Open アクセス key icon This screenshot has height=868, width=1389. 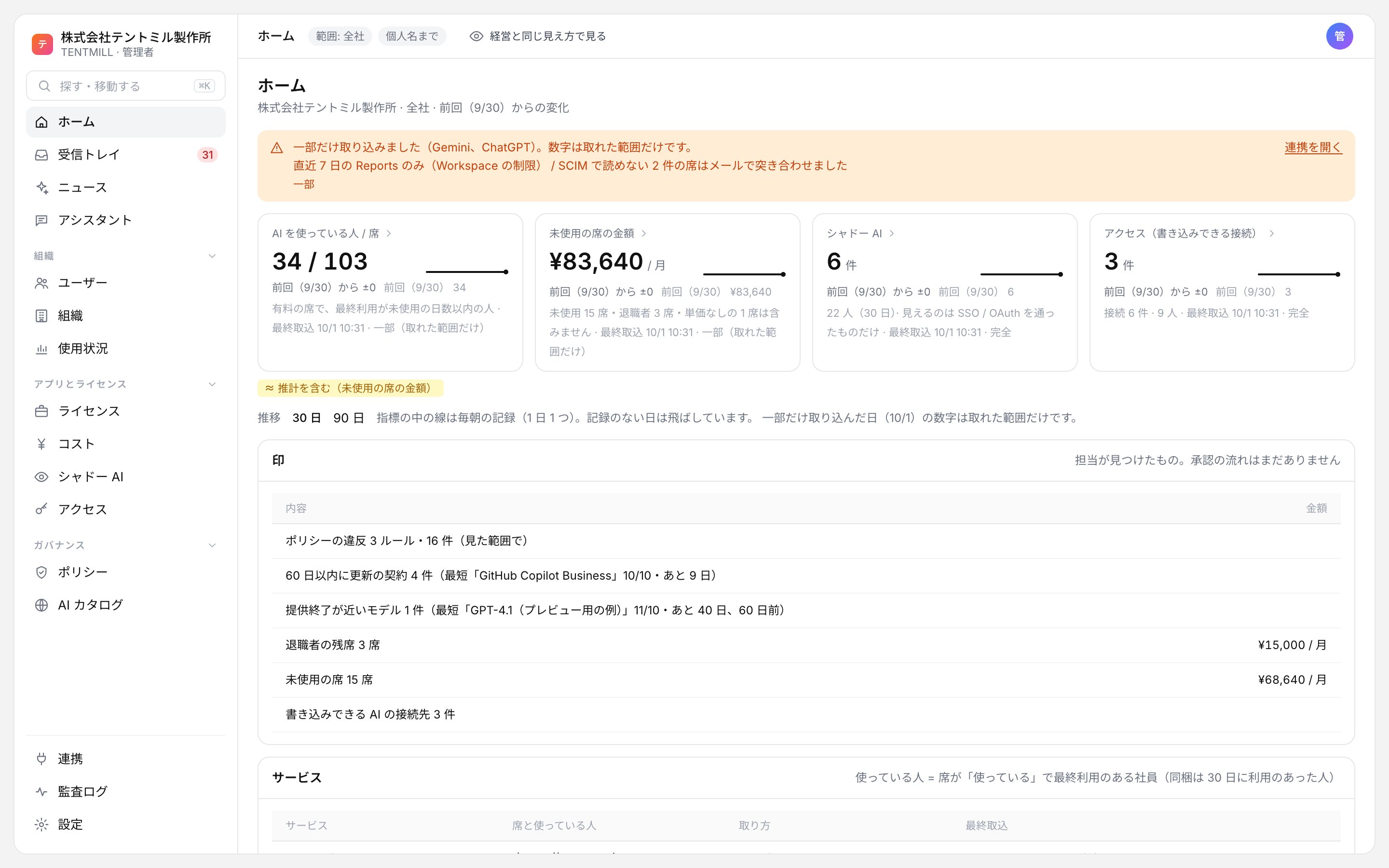tap(41, 509)
